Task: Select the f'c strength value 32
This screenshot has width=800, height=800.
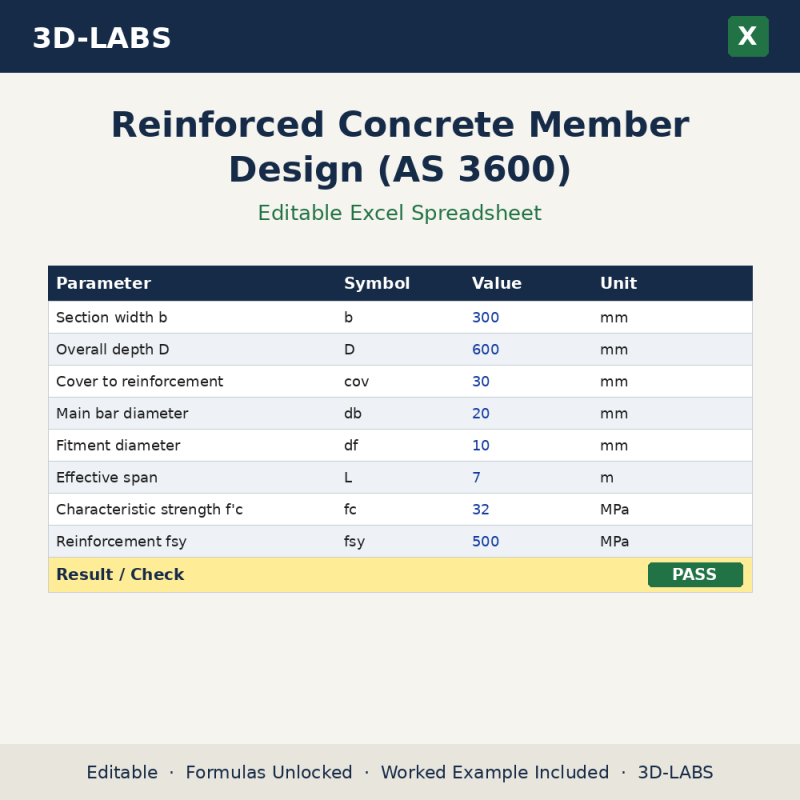Action: [x=481, y=509]
